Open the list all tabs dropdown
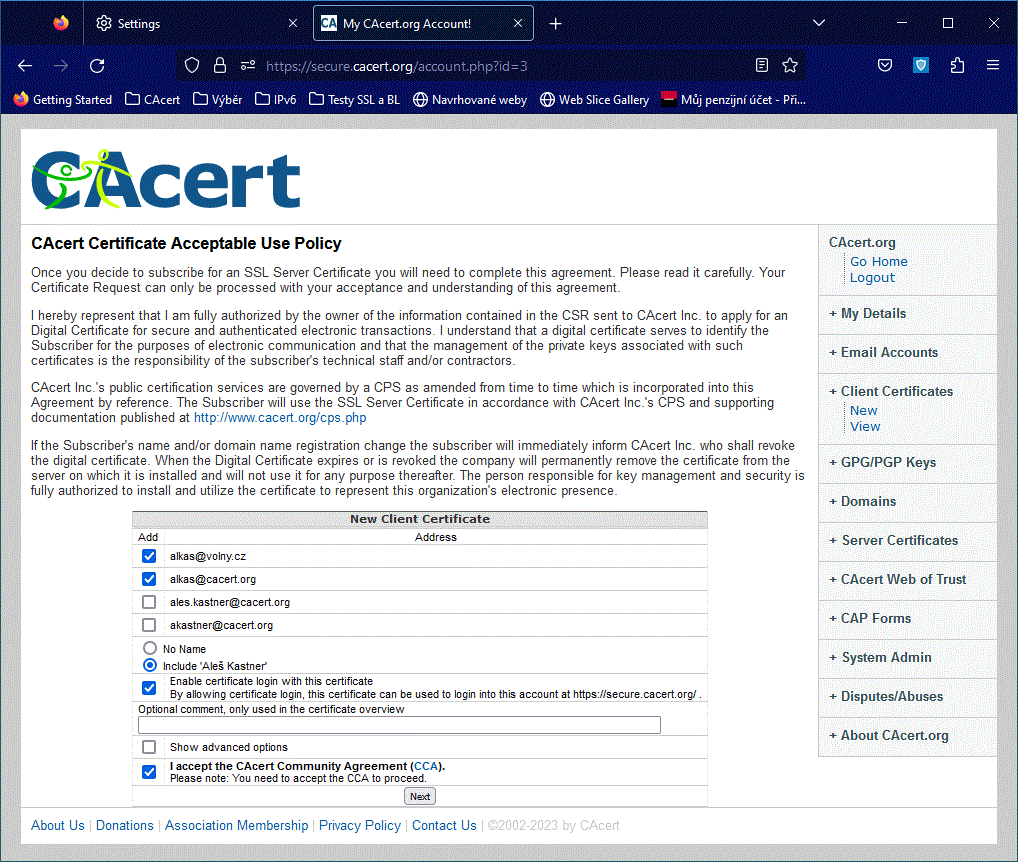 [818, 23]
